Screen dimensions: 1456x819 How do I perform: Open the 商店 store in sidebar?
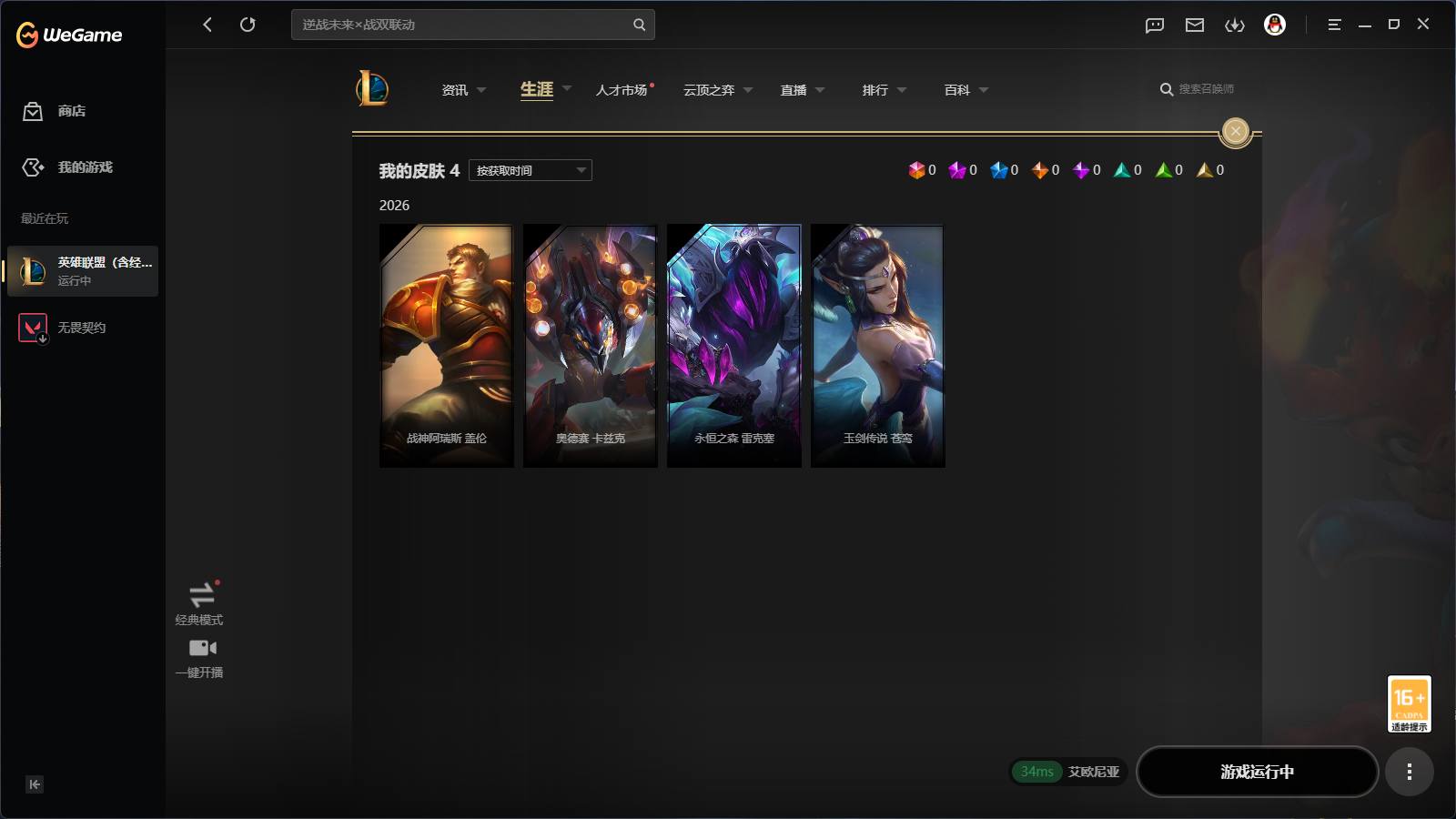[55, 111]
